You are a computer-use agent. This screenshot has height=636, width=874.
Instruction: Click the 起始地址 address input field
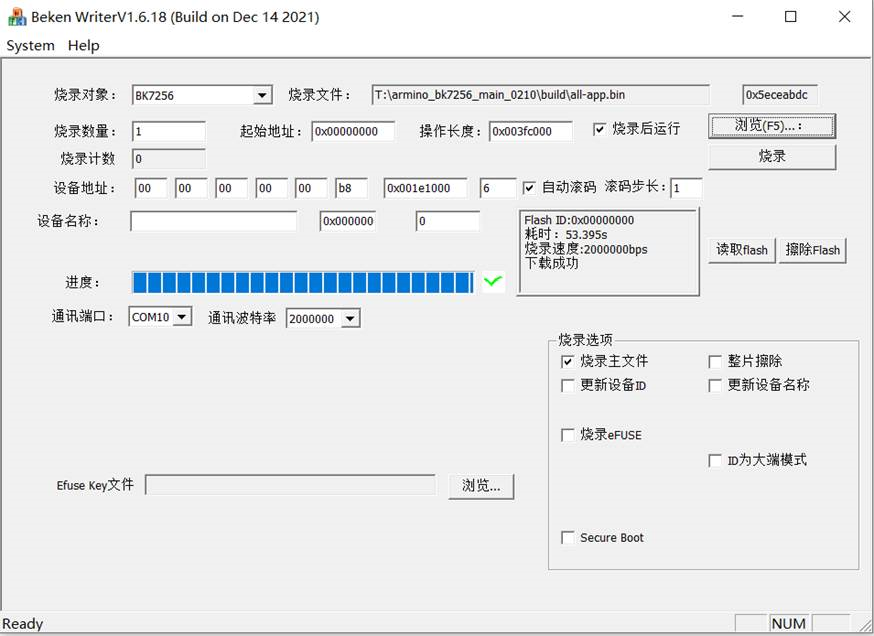point(355,130)
